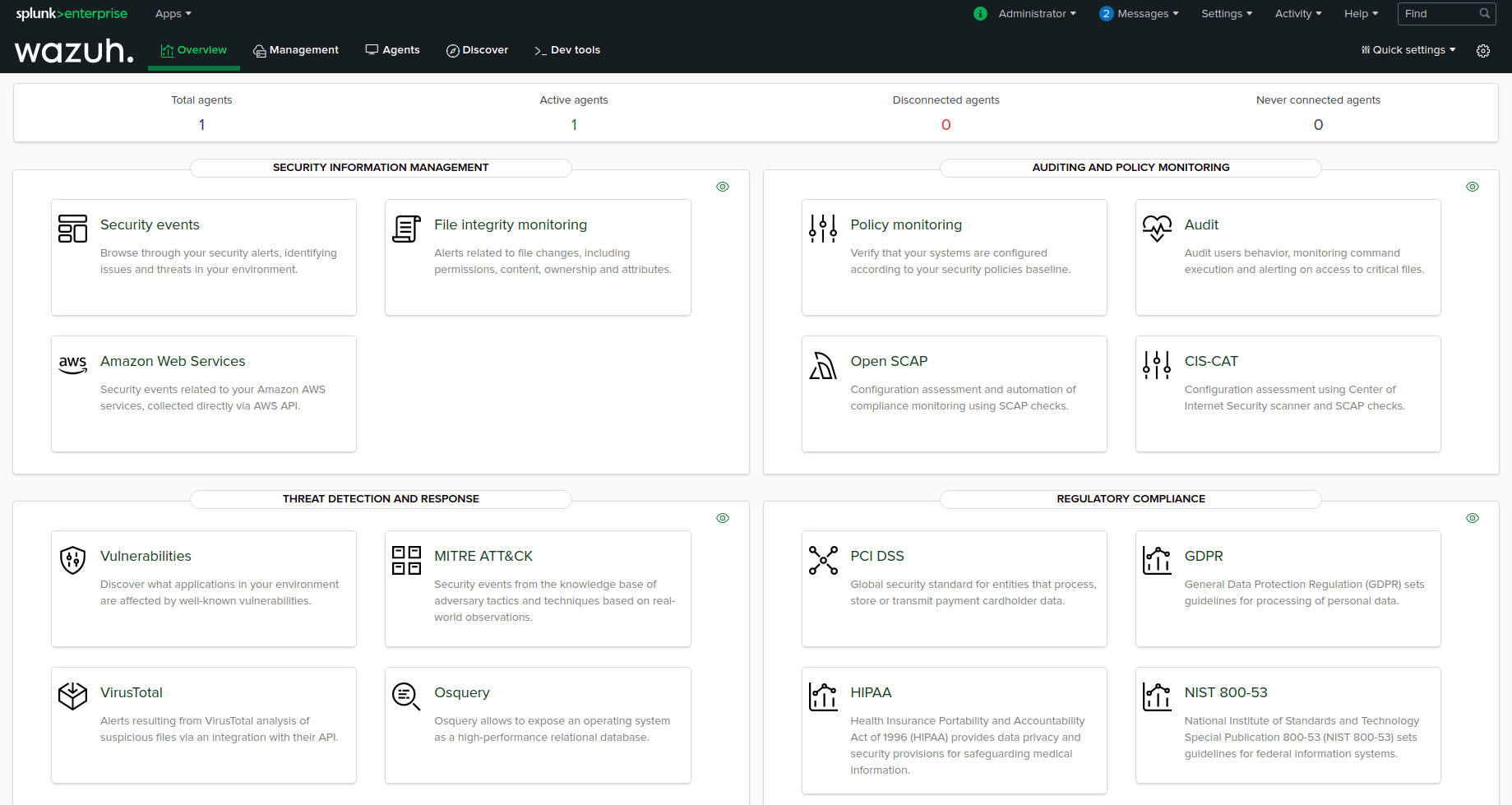Click the NIST 800-53 chart icon

tap(1157, 696)
